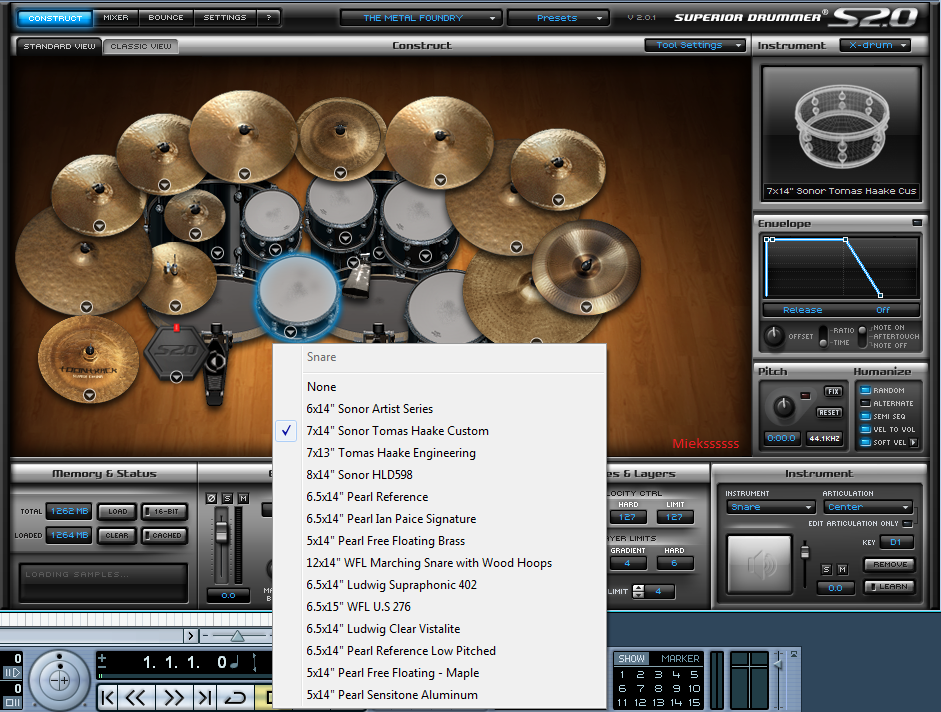Toggle the Semi Seq humanize option
The image size is (941, 712).
(x=865, y=416)
